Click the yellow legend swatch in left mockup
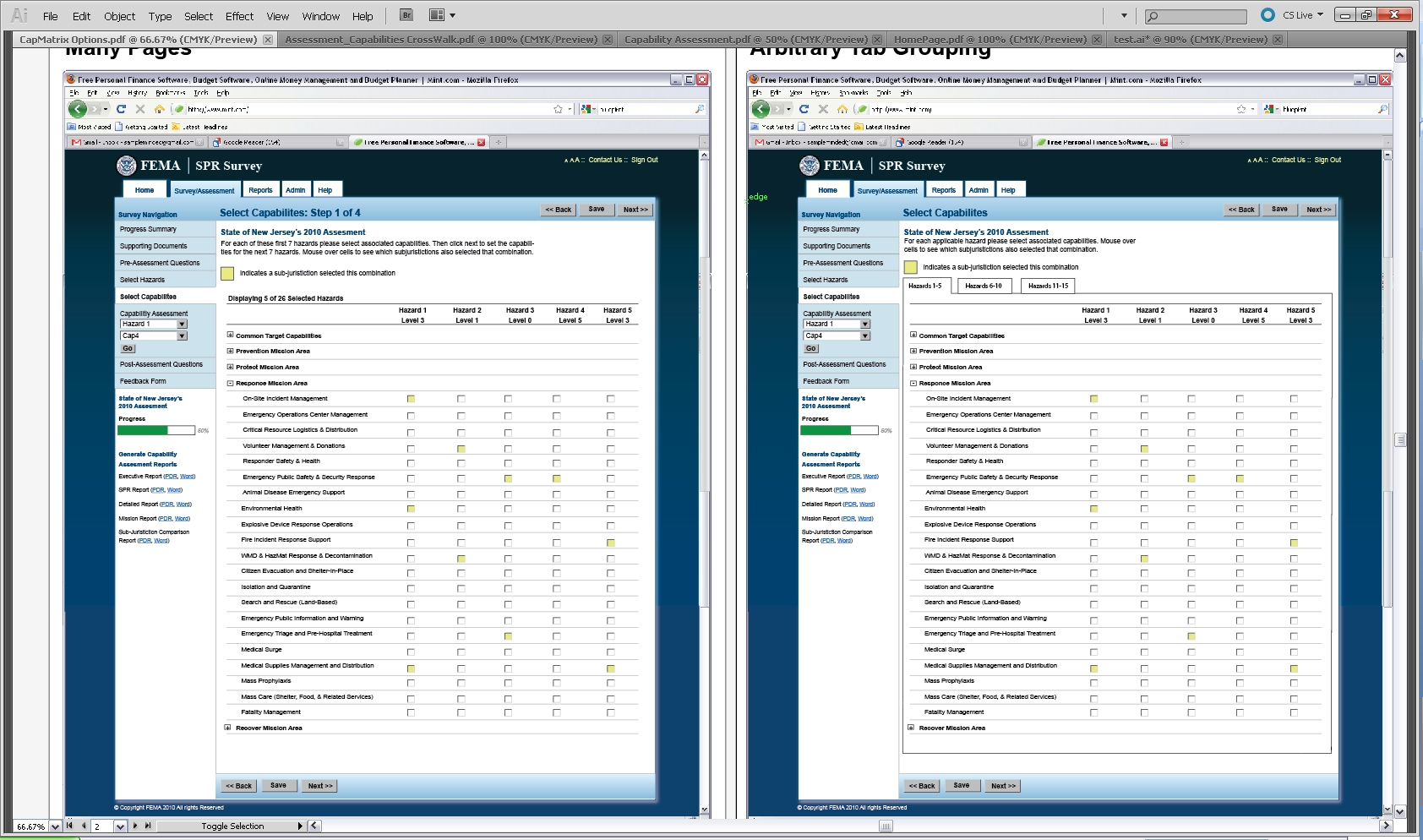1423x840 pixels. 227,274
